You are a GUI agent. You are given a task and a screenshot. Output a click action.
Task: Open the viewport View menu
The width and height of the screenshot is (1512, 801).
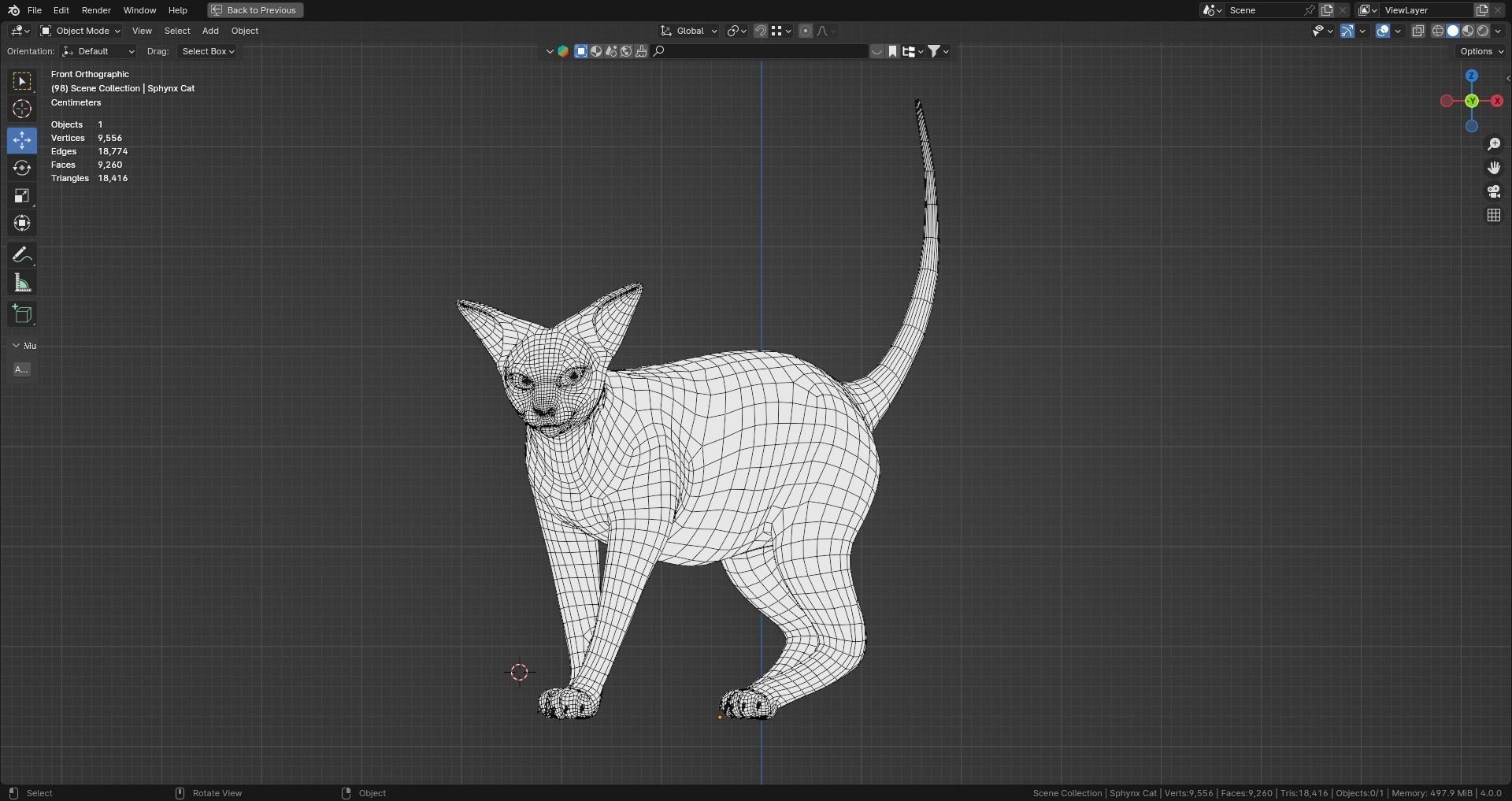[x=142, y=31]
